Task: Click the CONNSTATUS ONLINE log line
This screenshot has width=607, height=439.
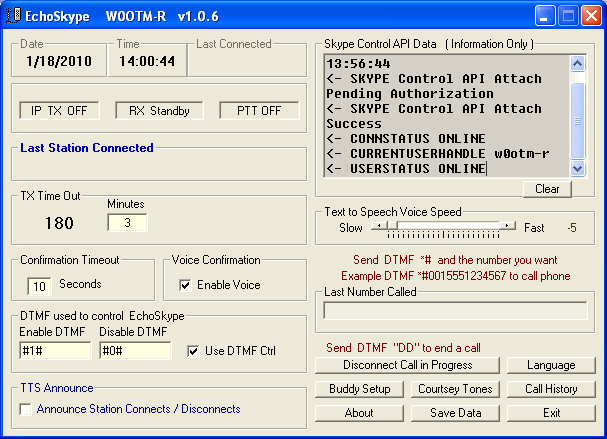Action: coord(406,139)
